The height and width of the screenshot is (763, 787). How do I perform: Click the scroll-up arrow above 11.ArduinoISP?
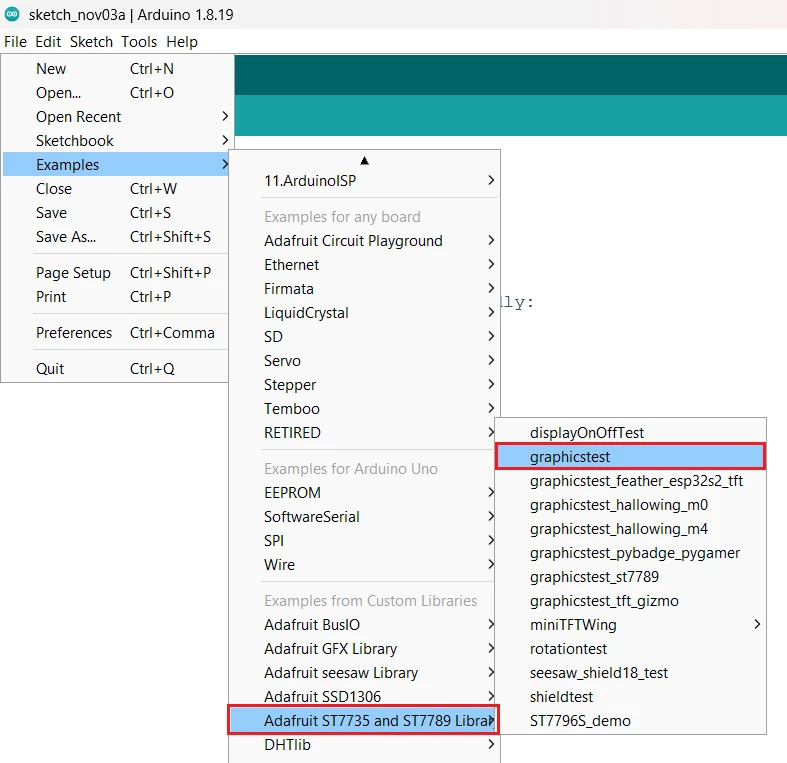click(364, 160)
